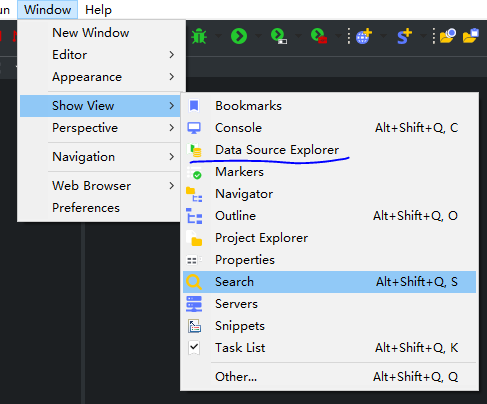
Task: Expand the Navigation submenu
Action: pos(101,157)
